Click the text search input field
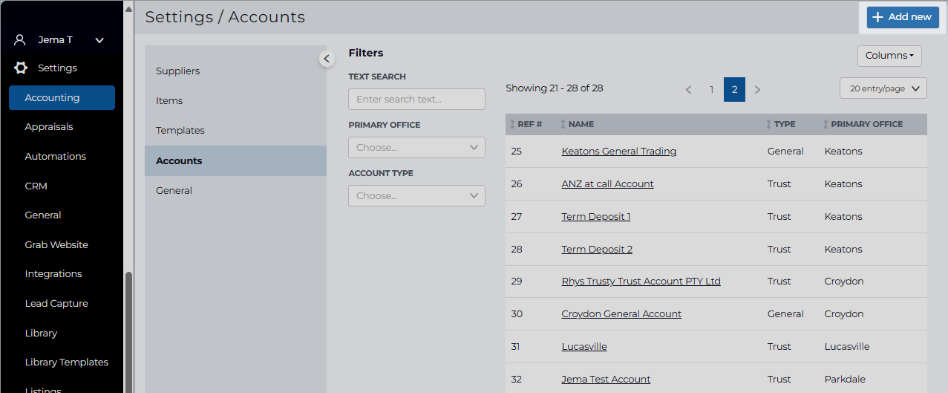Viewport: 948px width, 393px height. point(417,99)
